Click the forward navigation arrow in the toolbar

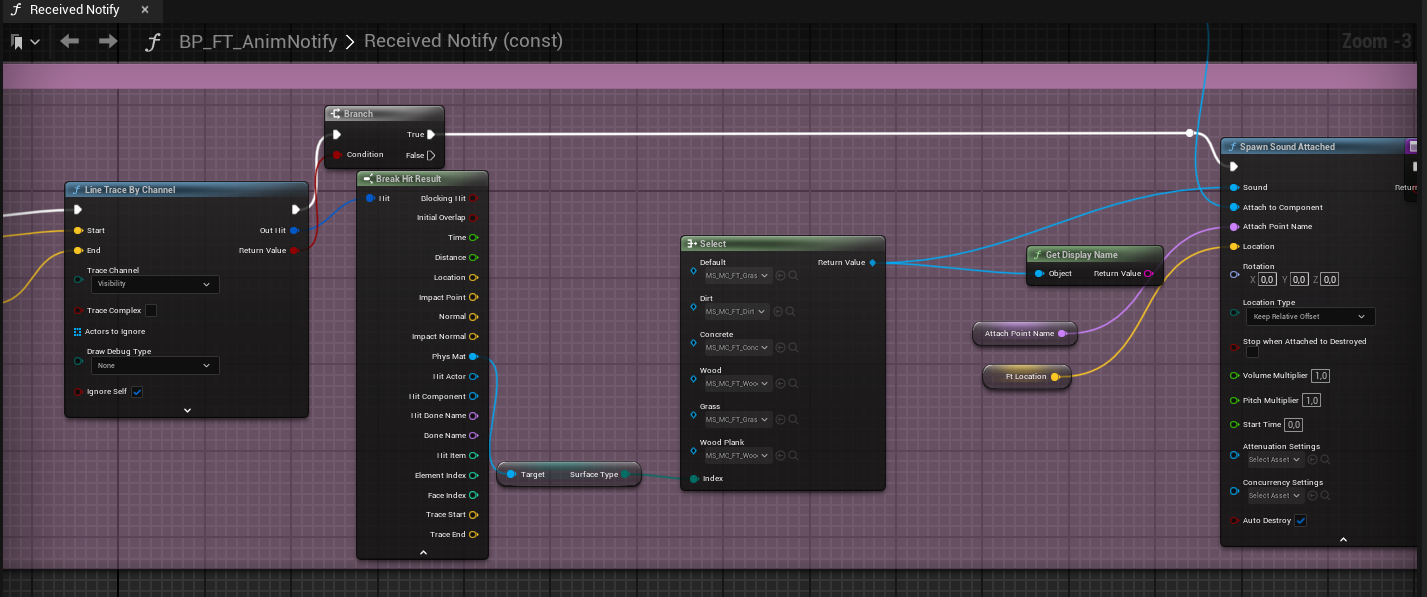[108, 41]
